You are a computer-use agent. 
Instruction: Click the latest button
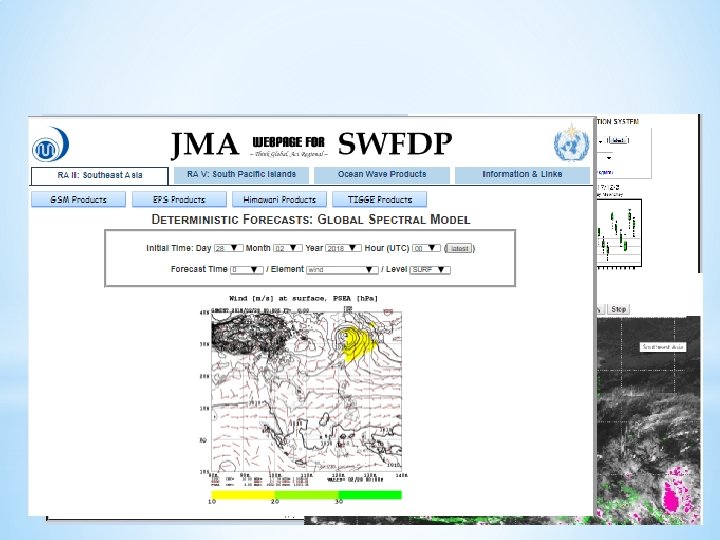pyautogui.click(x=459, y=248)
